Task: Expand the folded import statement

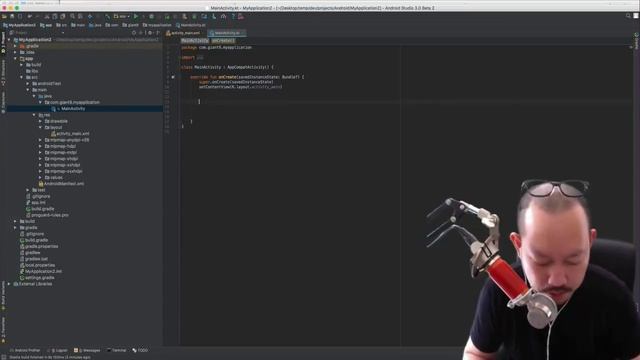Action: [x=200, y=58]
